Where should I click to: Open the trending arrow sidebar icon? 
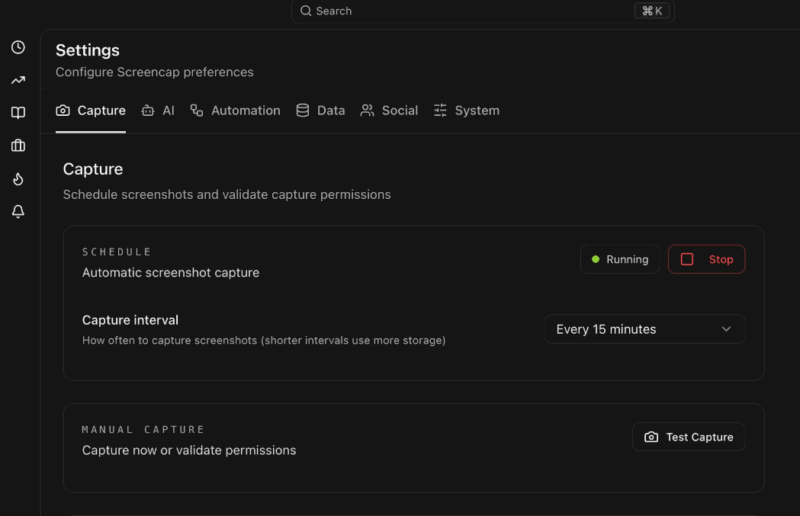point(18,80)
